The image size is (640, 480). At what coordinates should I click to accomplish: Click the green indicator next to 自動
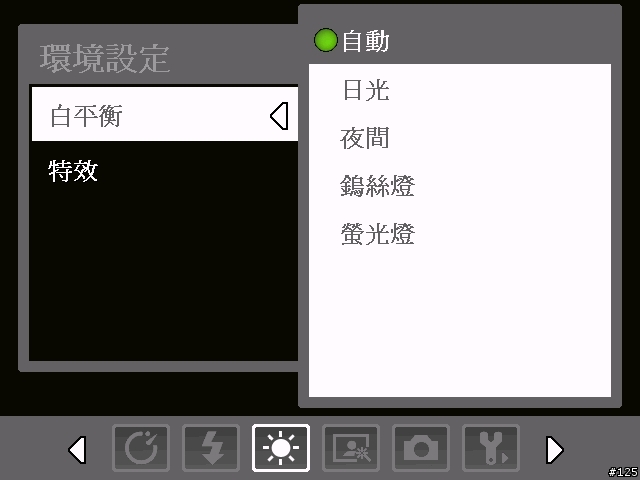(x=326, y=40)
